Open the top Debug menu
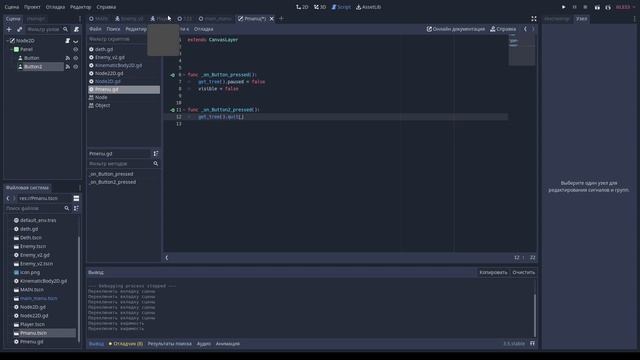640x360 pixels. tap(55, 7)
